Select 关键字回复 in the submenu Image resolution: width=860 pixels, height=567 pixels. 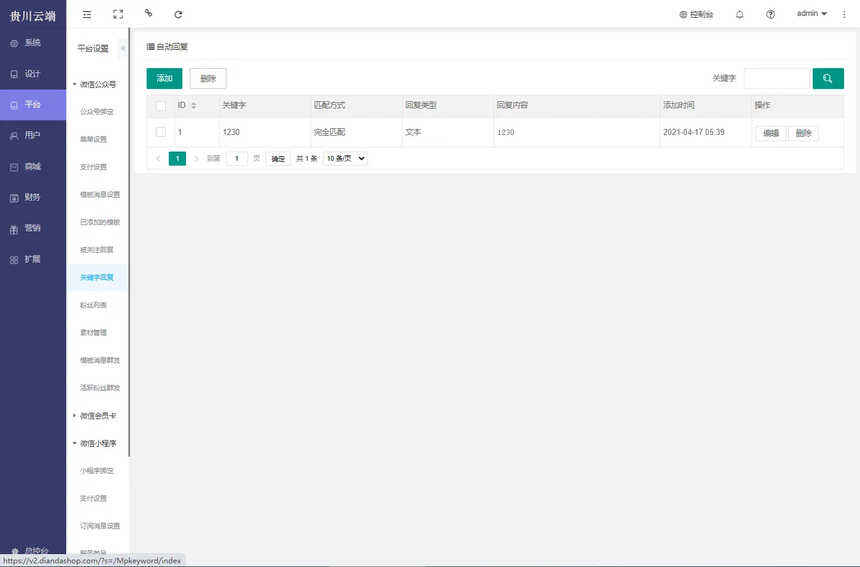(97, 277)
